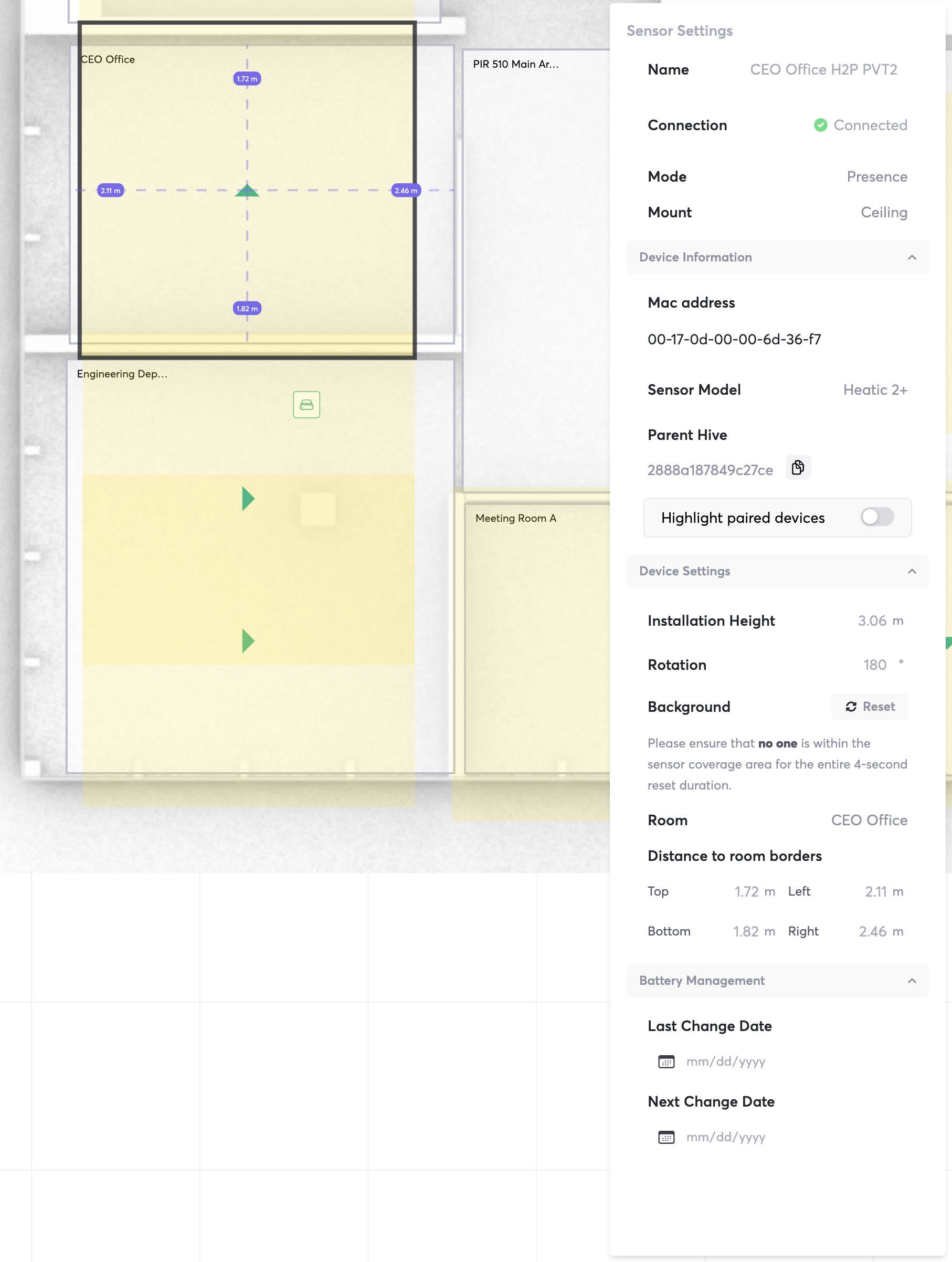Open calendar icon for Last Change Date
952x1262 pixels.
pos(666,1062)
